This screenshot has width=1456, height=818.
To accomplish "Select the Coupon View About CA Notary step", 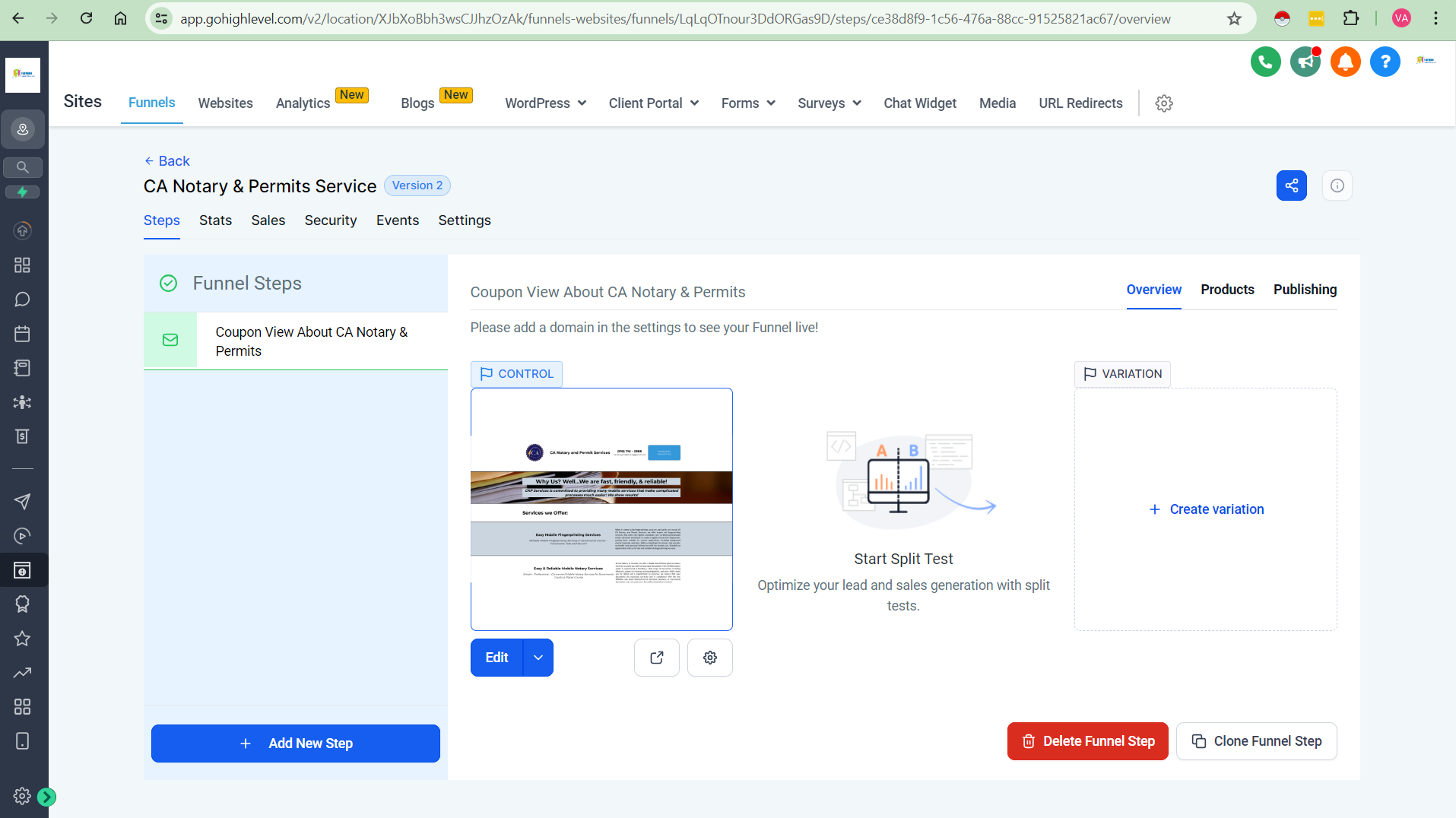I will 296,341.
